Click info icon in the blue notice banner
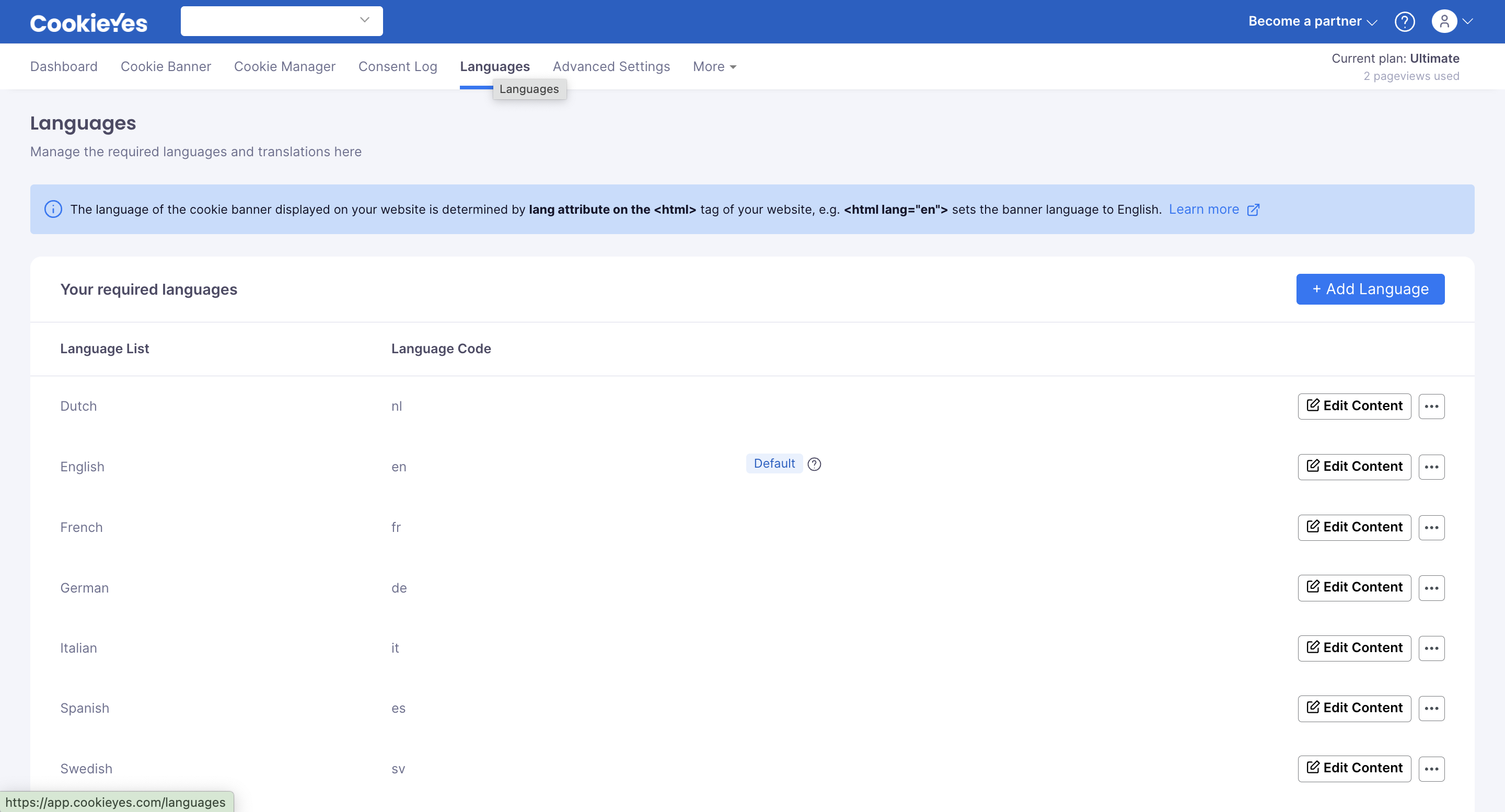 point(53,209)
